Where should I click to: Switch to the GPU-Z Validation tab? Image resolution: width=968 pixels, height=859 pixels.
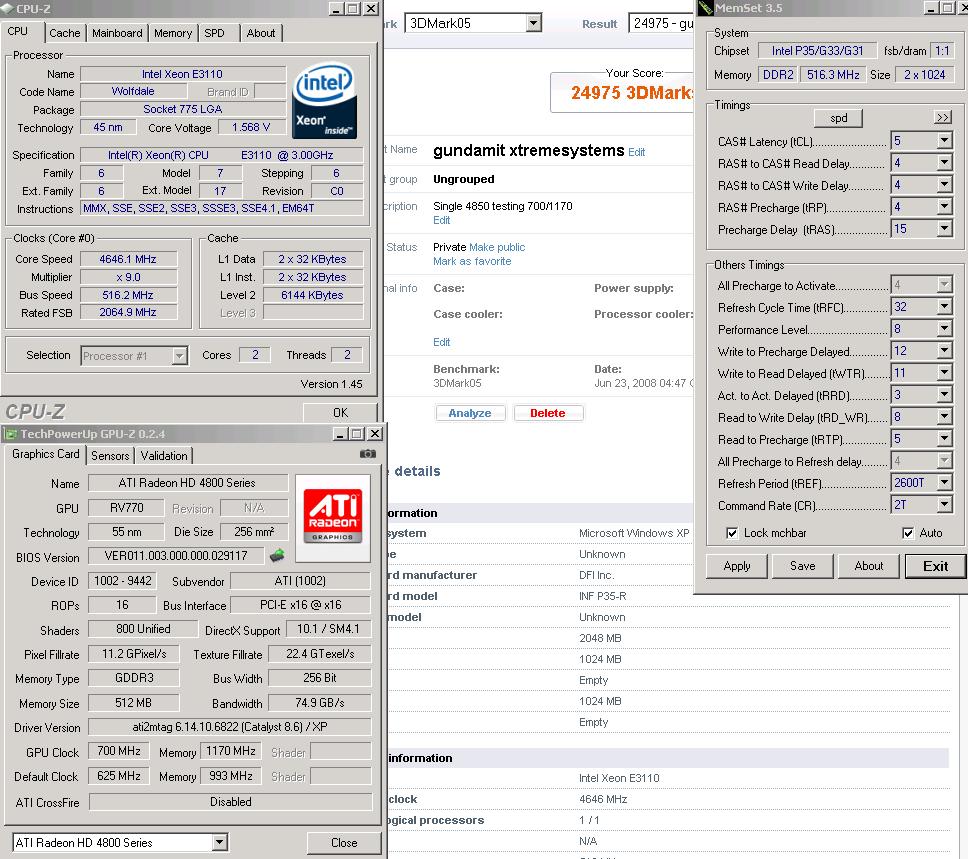click(x=164, y=456)
